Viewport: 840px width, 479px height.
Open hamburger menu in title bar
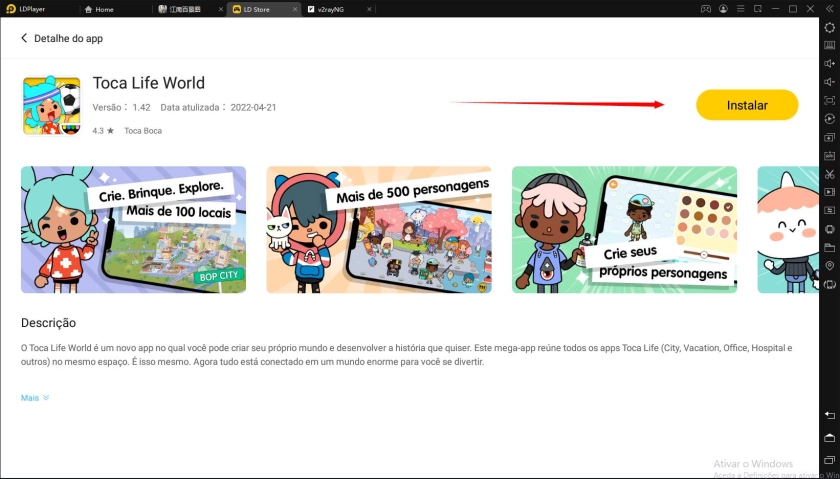click(x=741, y=9)
